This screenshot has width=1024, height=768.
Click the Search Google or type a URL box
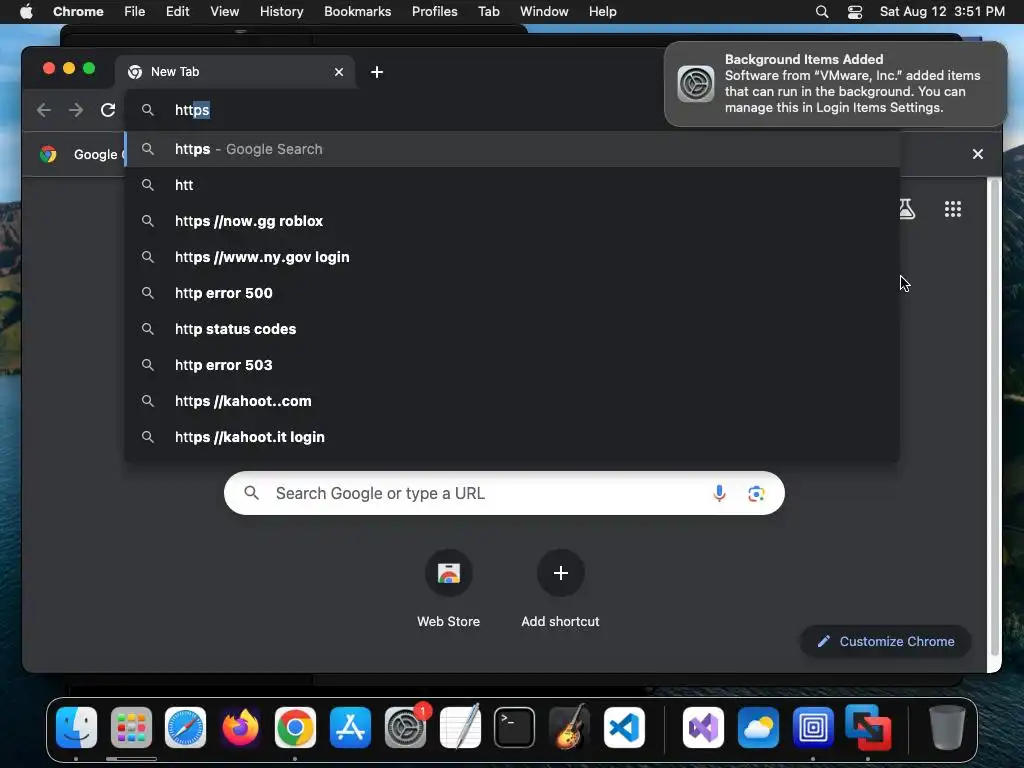pyautogui.click(x=504, y=494)
